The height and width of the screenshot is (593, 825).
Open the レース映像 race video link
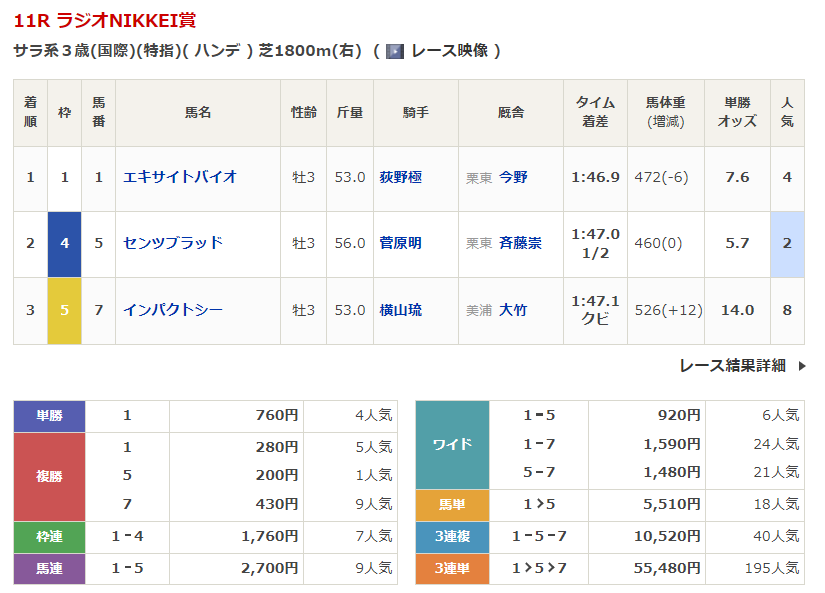pos(449,51)
